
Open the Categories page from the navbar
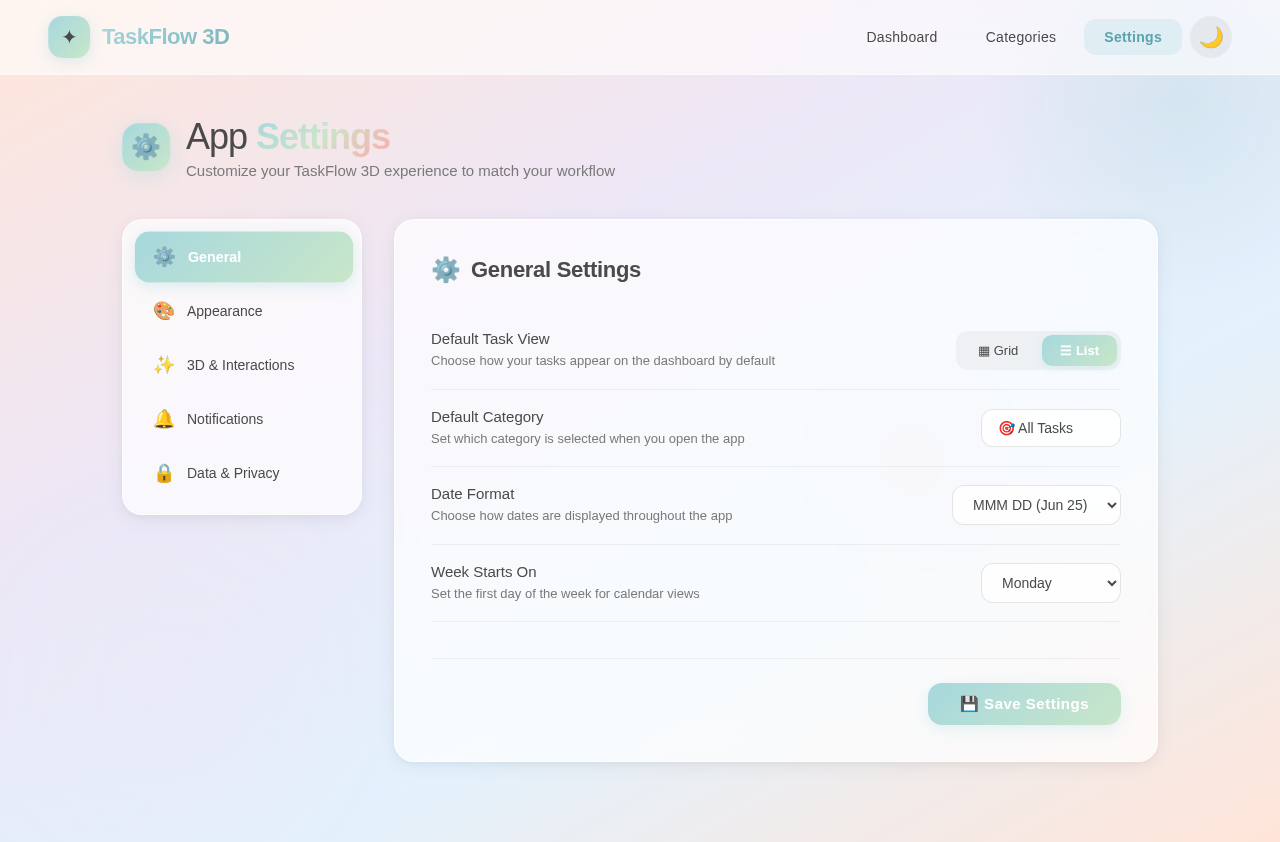[1020, 37]
